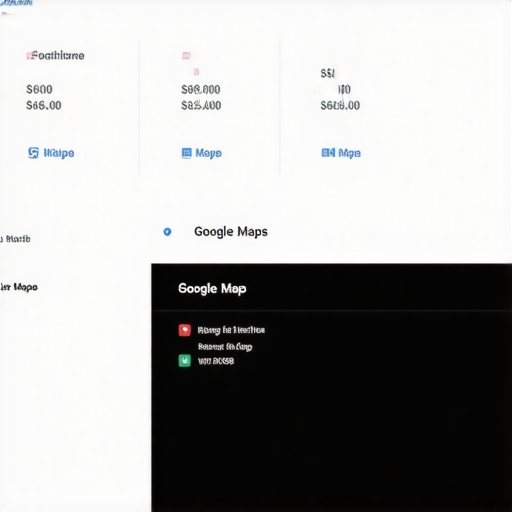Select the Google Maps heading text
The height and width of the screenshot is (512, 512).
coord(231,232)
